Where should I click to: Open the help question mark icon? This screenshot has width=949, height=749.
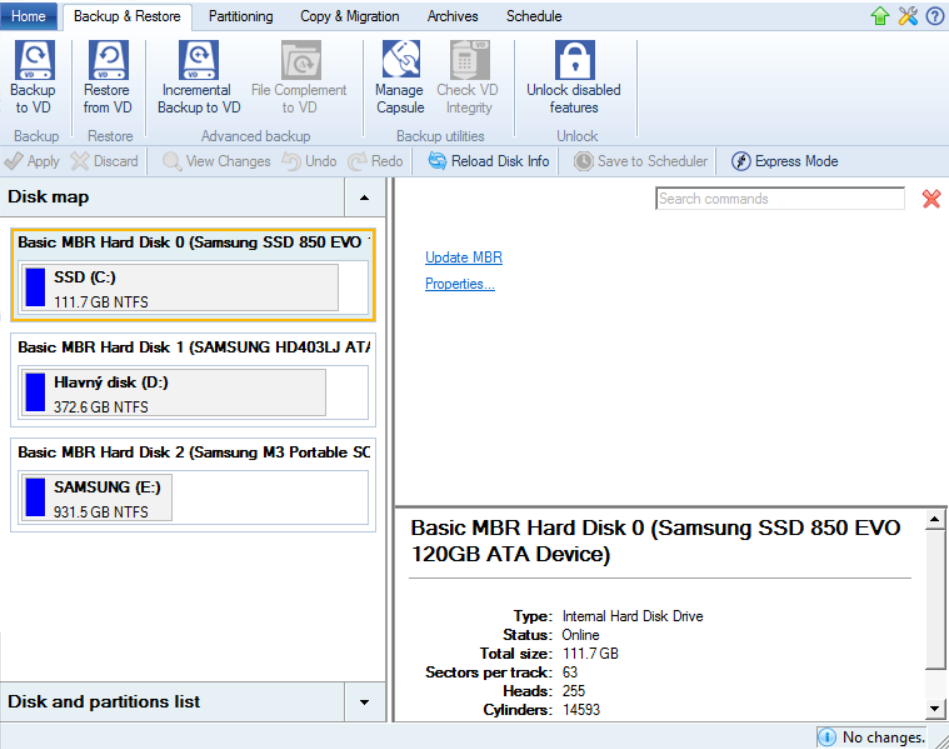click(935, 16)
